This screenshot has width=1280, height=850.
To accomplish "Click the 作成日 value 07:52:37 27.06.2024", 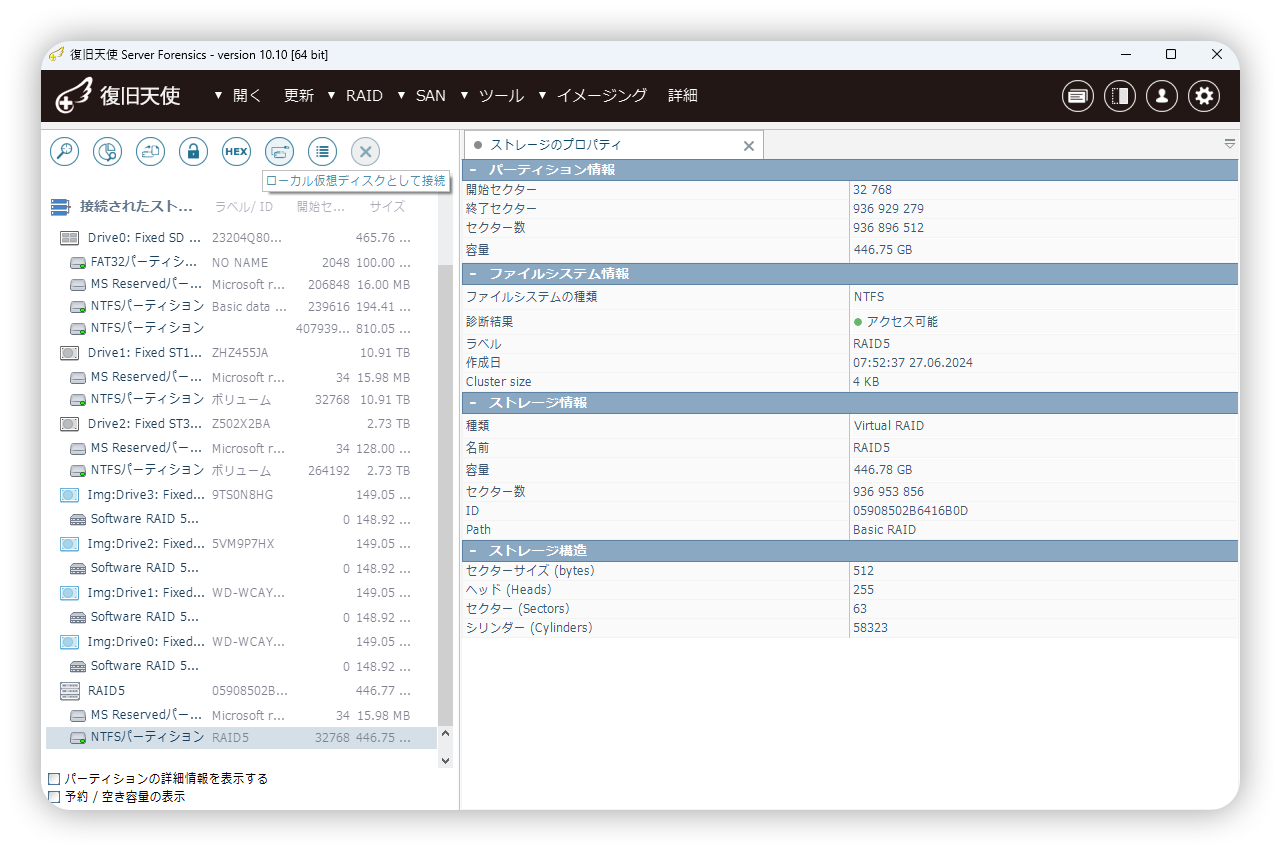I will click(x=913, y=363).
